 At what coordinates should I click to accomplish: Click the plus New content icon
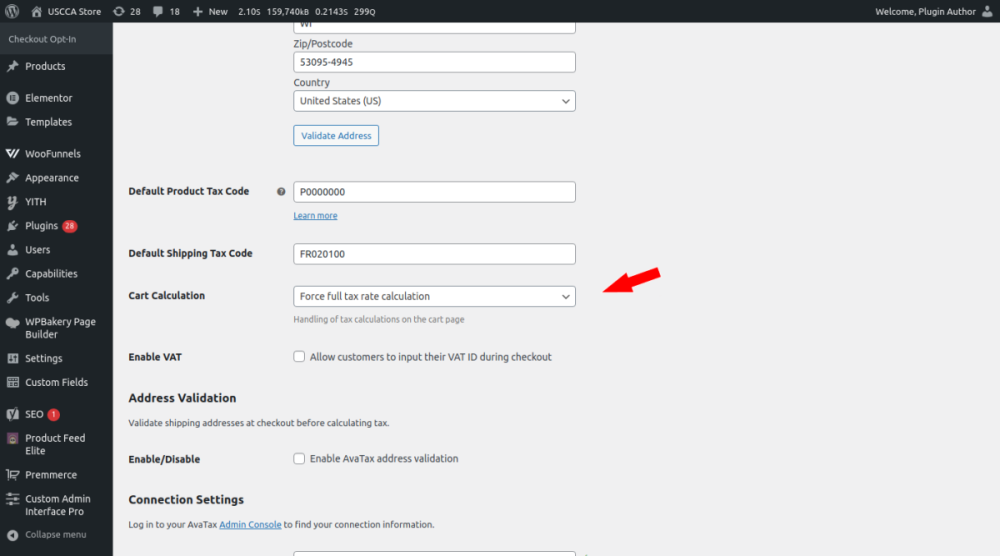point(197,11)
